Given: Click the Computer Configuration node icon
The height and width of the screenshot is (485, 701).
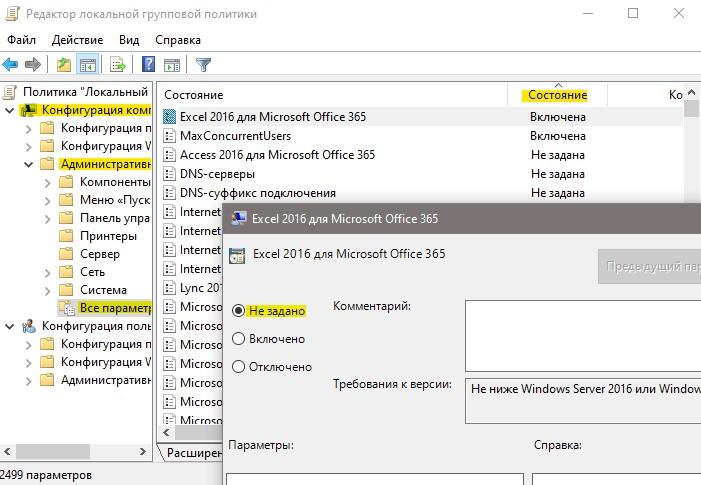Looking at the screenshot, I should [x=29, y=110].
